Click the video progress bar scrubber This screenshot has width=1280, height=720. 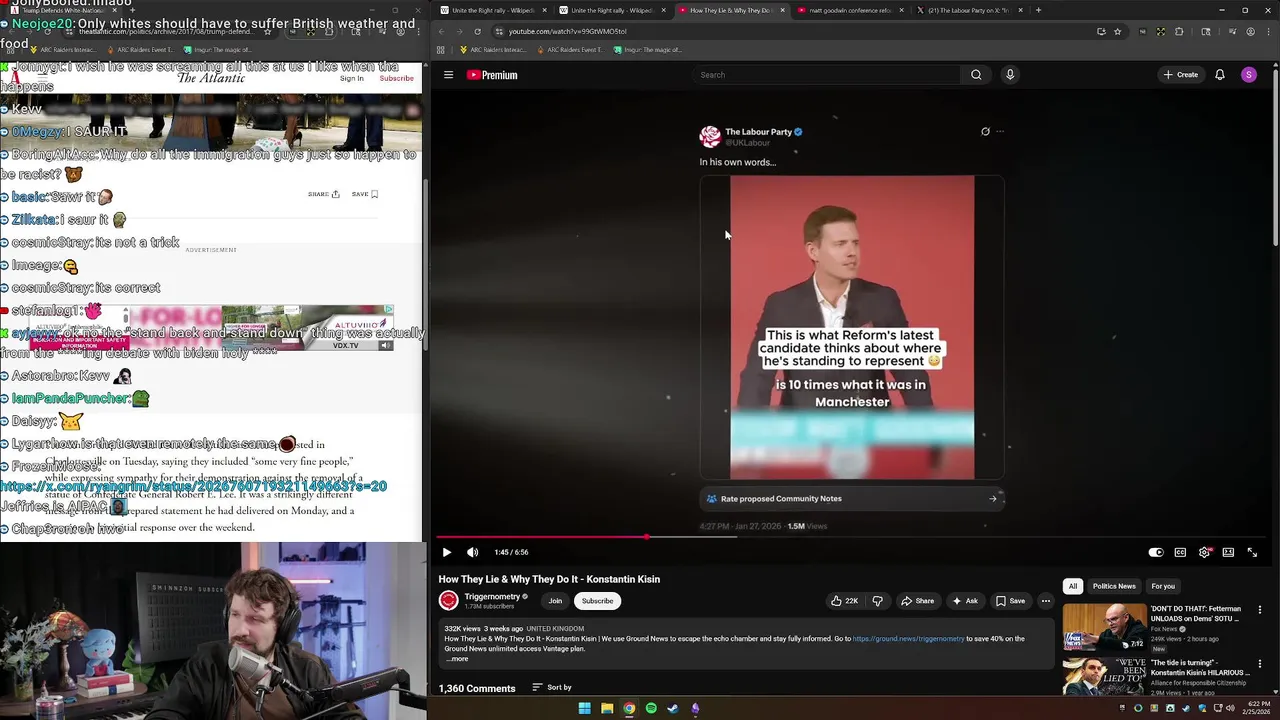647,537
